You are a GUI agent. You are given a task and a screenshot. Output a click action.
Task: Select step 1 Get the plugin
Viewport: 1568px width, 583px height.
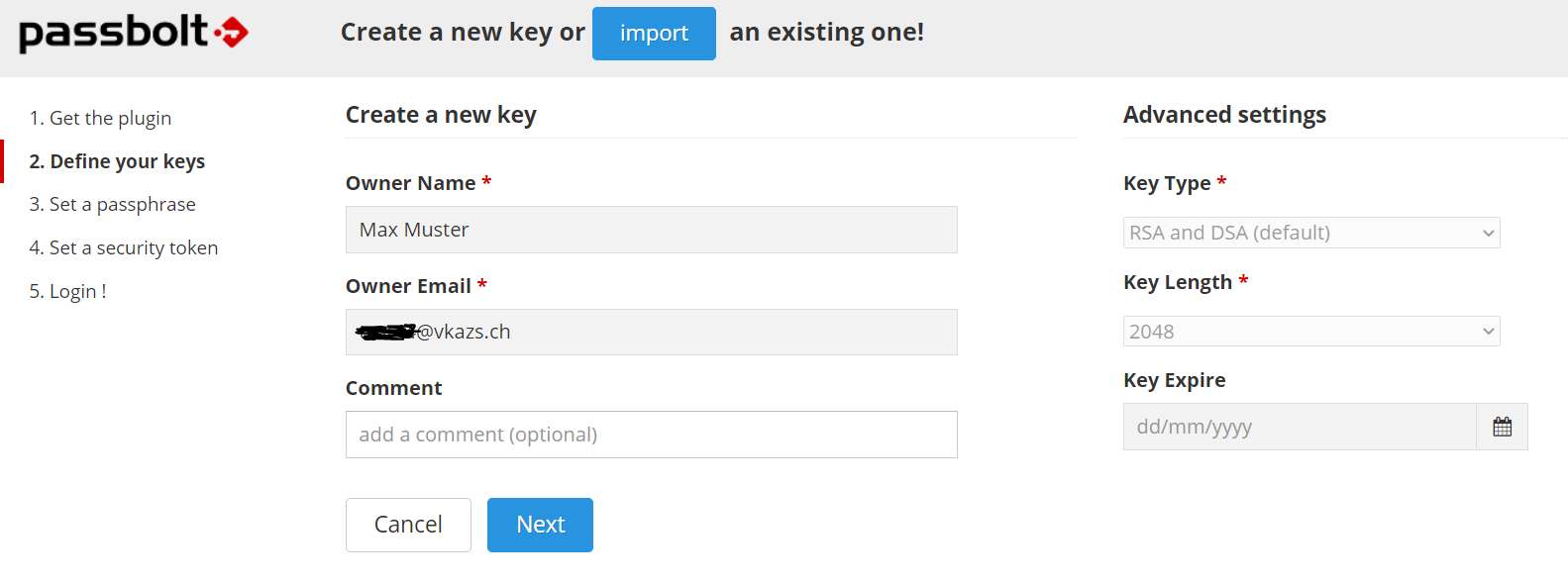[100, 118]
